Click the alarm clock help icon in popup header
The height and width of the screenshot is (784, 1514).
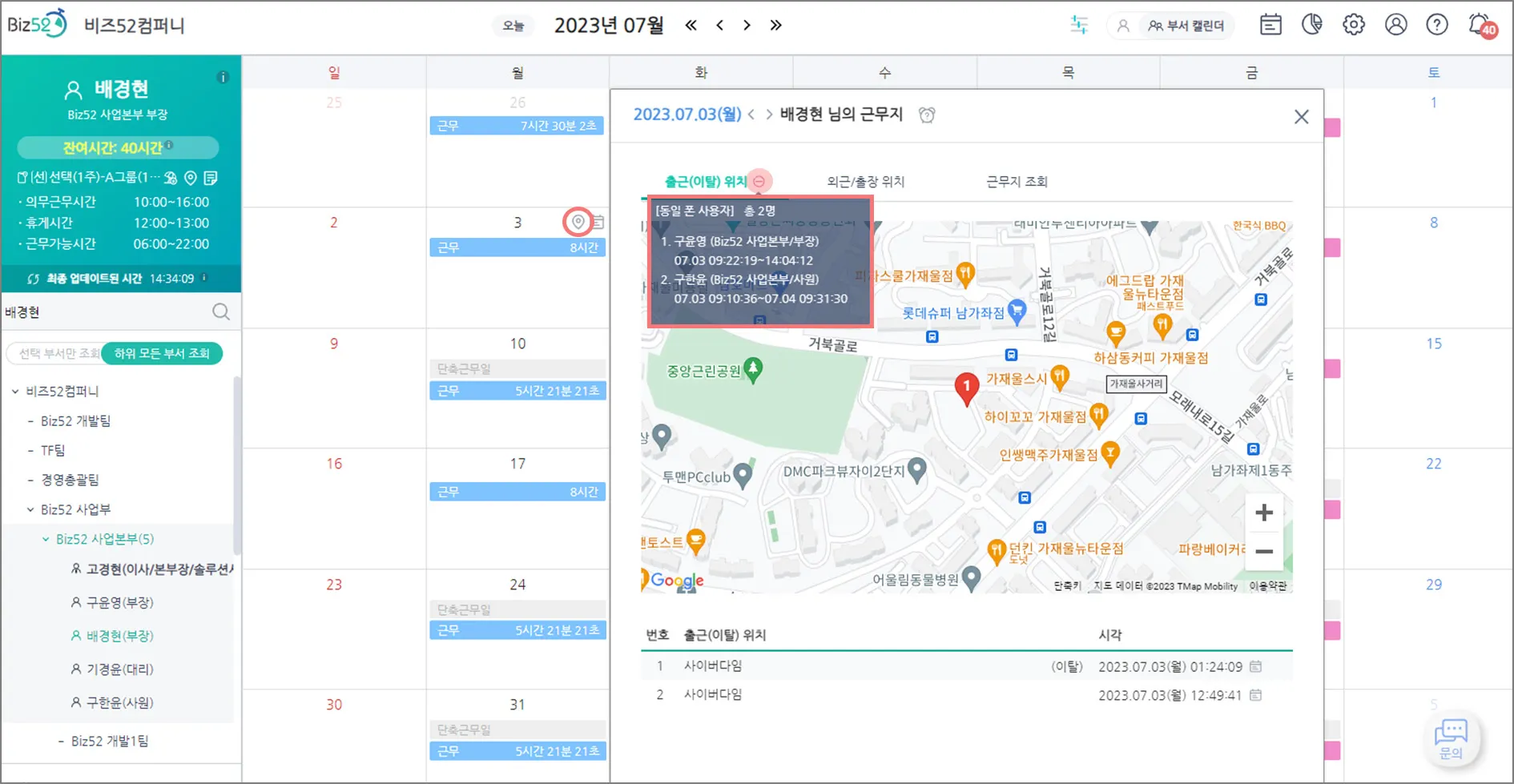tap(927, 115)
